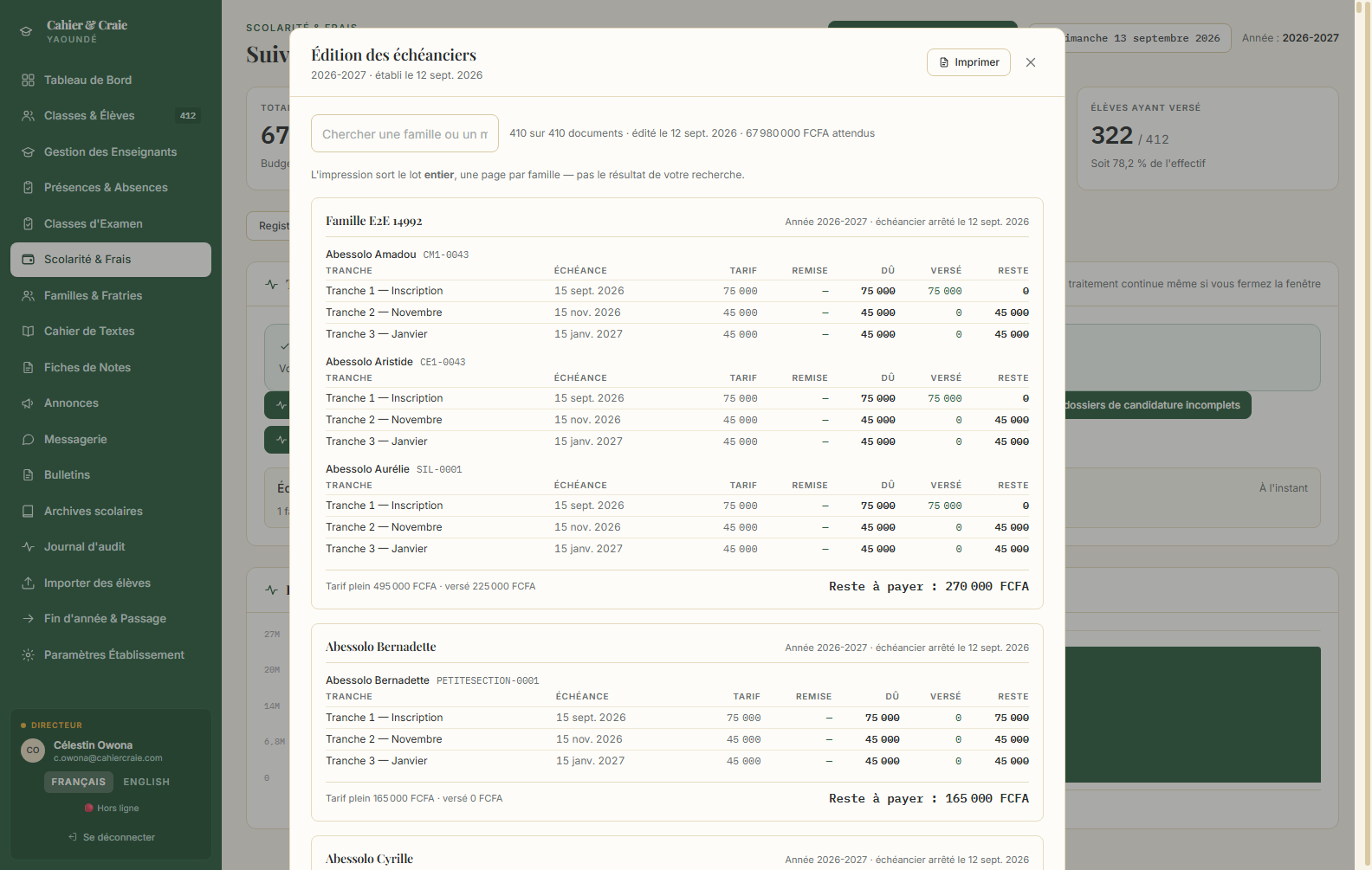Click the 412 badge on Classes & Élèves
This screenshot has height=870, width=1372.
(x=188, y=115)
